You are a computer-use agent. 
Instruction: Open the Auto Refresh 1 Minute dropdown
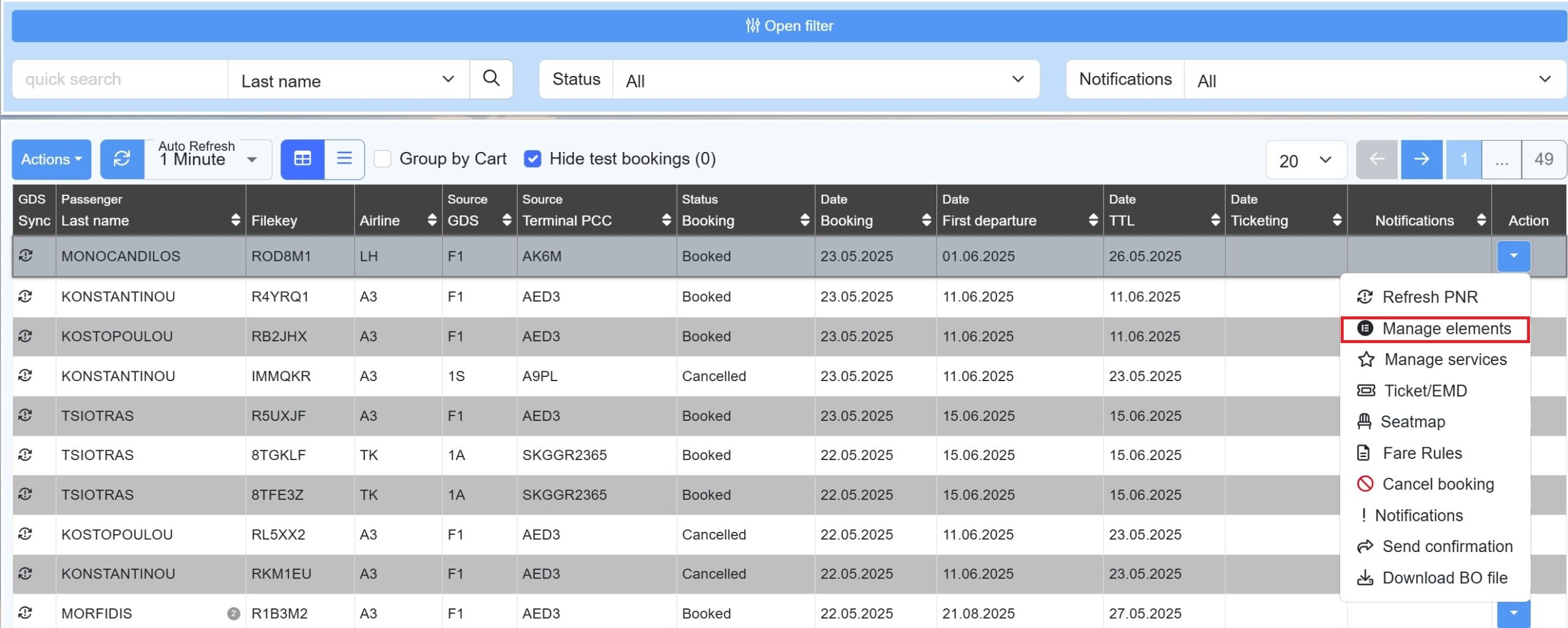point(208,159)
